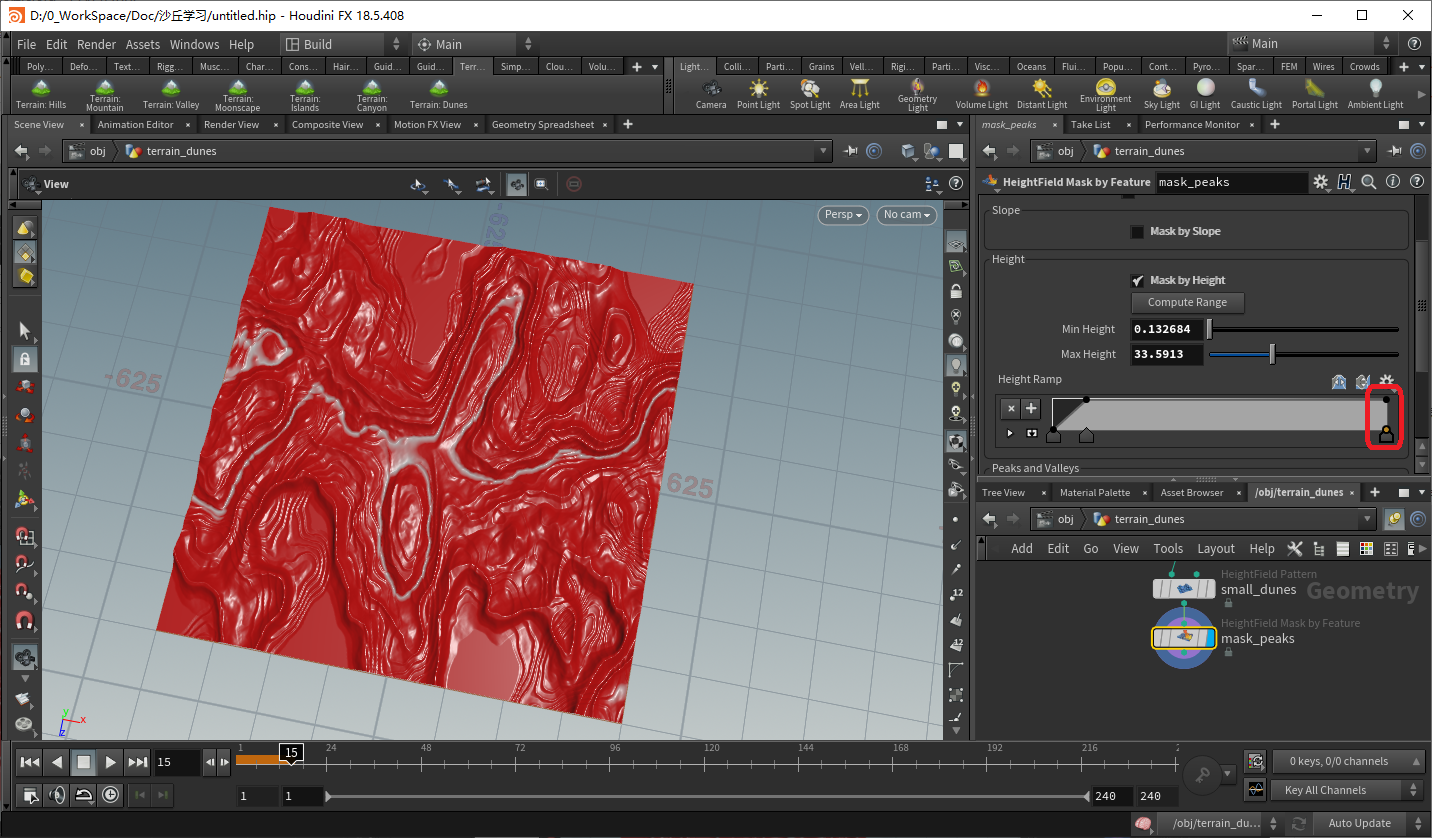Expand the scene view path dropdown arrow
This screenshot has width=1432, height=838.
coord(824,151)
